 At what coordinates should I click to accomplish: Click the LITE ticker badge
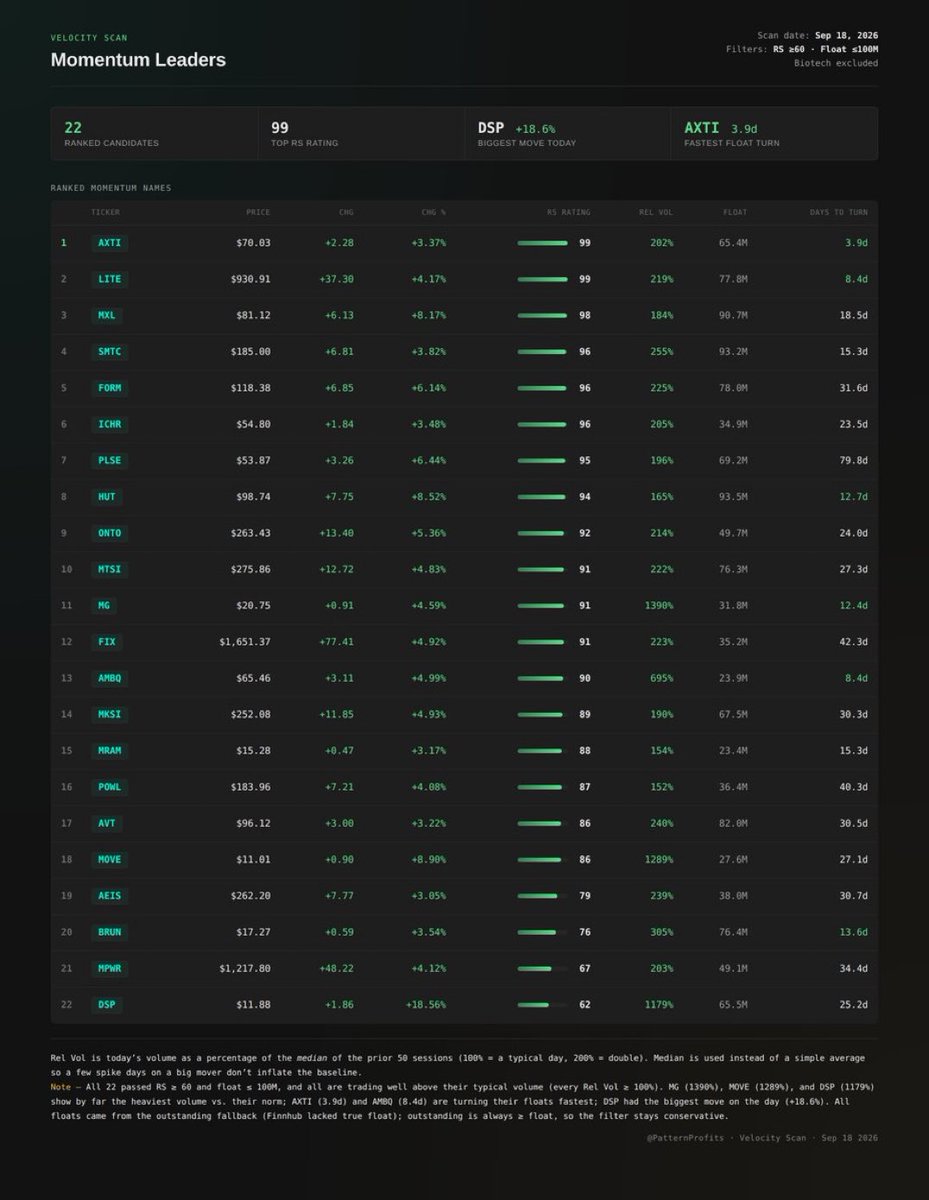tap(109, 279)
